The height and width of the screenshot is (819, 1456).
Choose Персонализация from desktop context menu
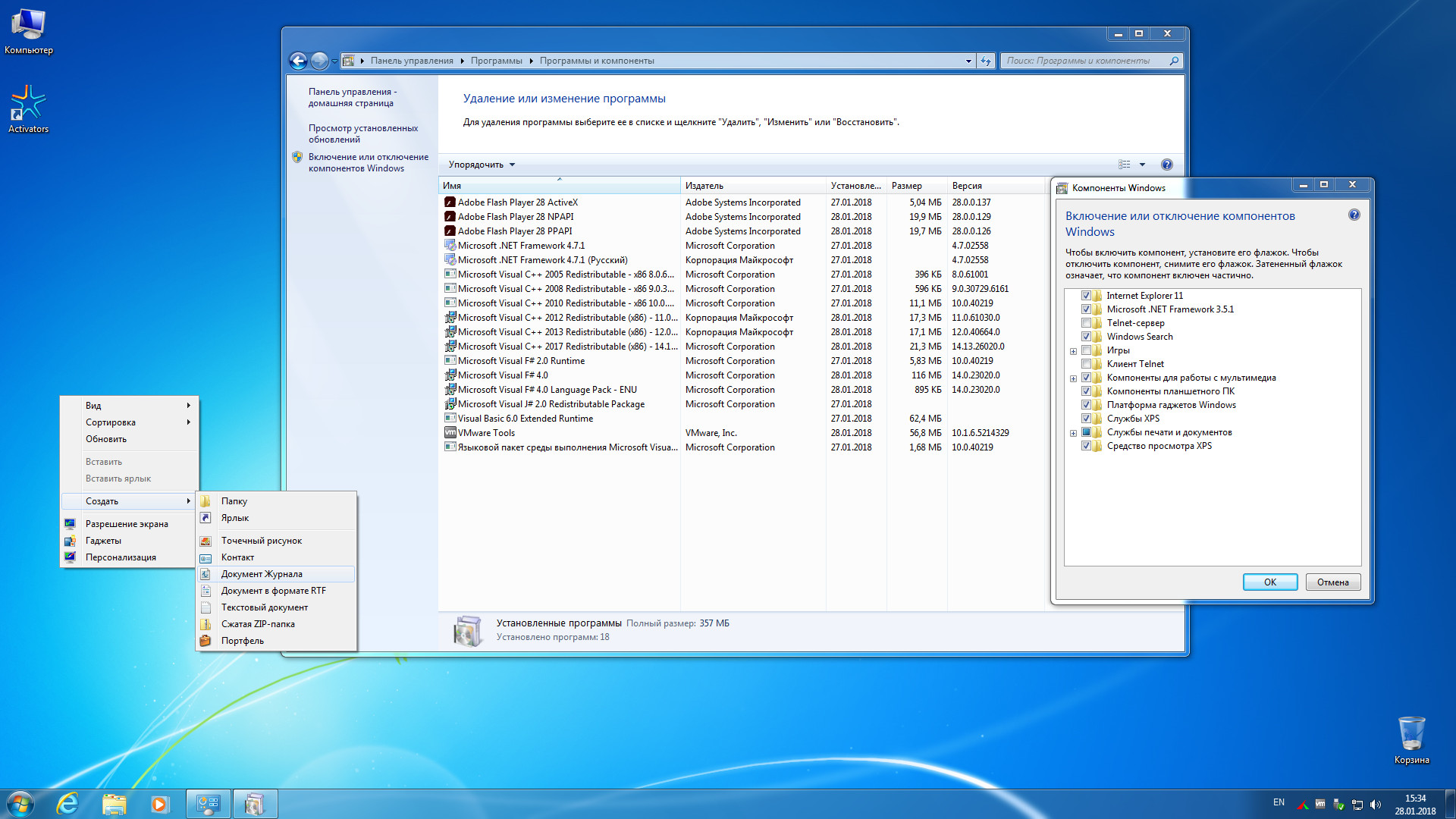click(x=121, y=557)
